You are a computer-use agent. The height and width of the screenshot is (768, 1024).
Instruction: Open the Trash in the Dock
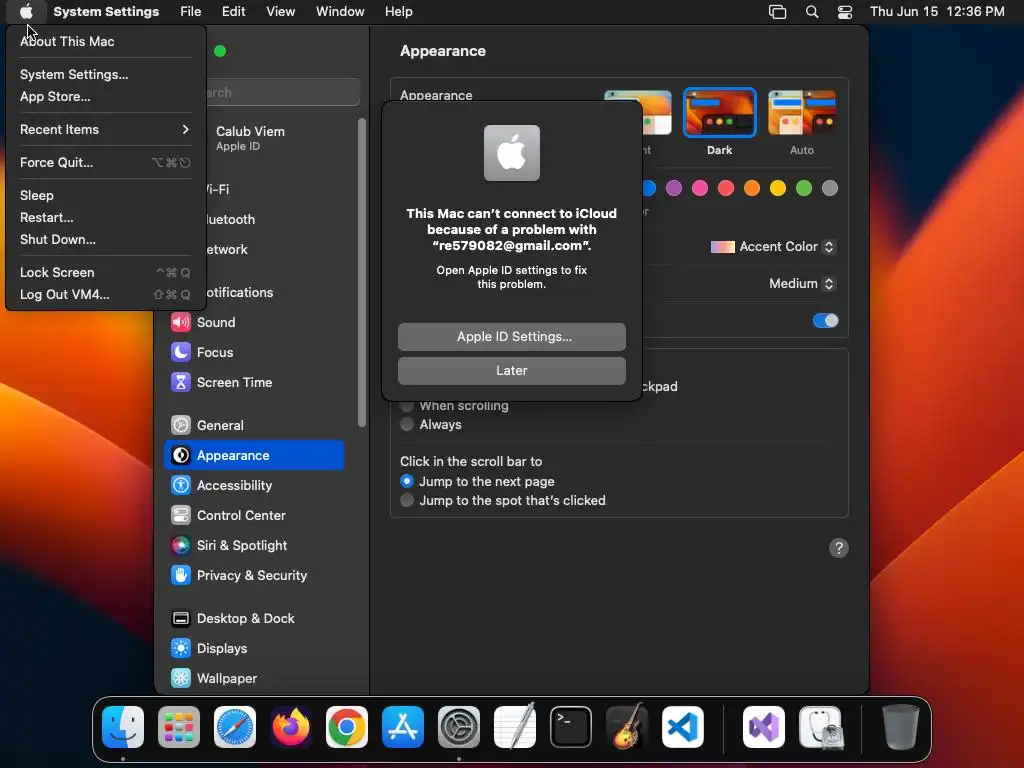tap(901, 727)
